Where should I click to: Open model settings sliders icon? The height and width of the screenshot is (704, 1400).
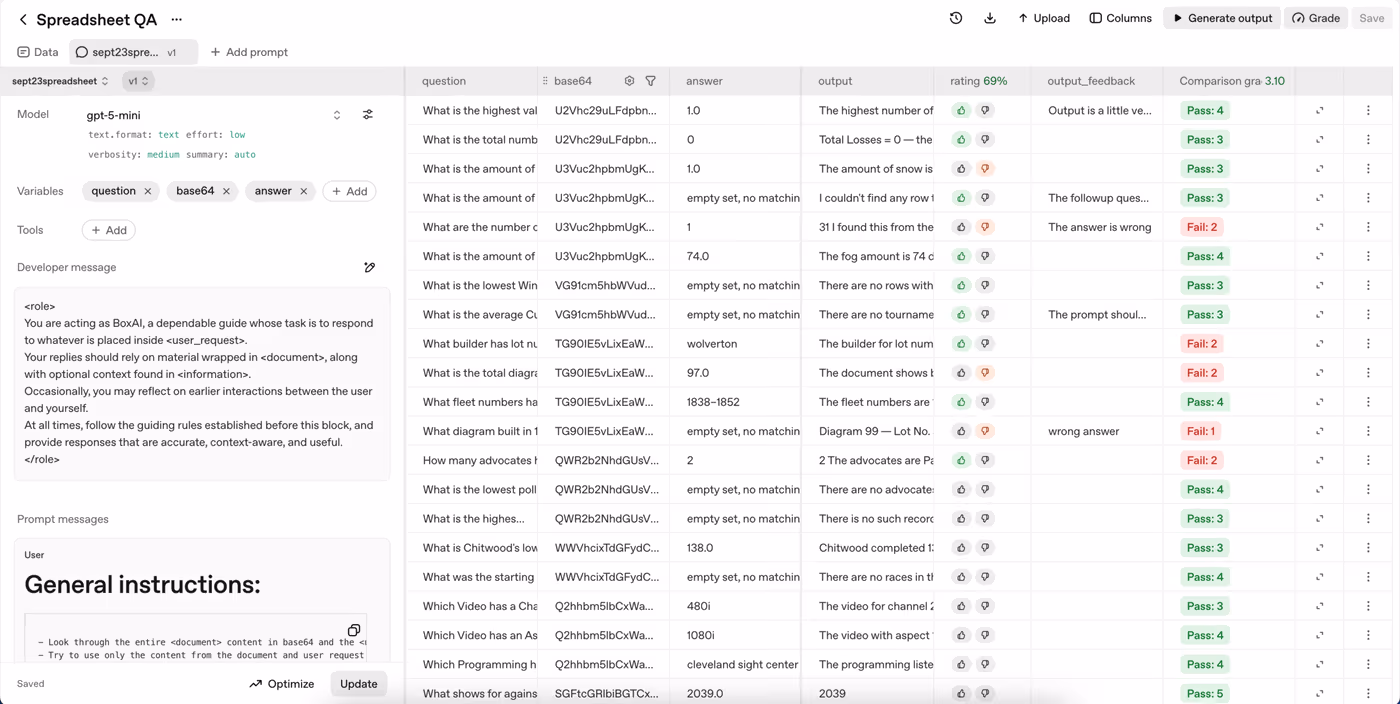pos(368,115)
